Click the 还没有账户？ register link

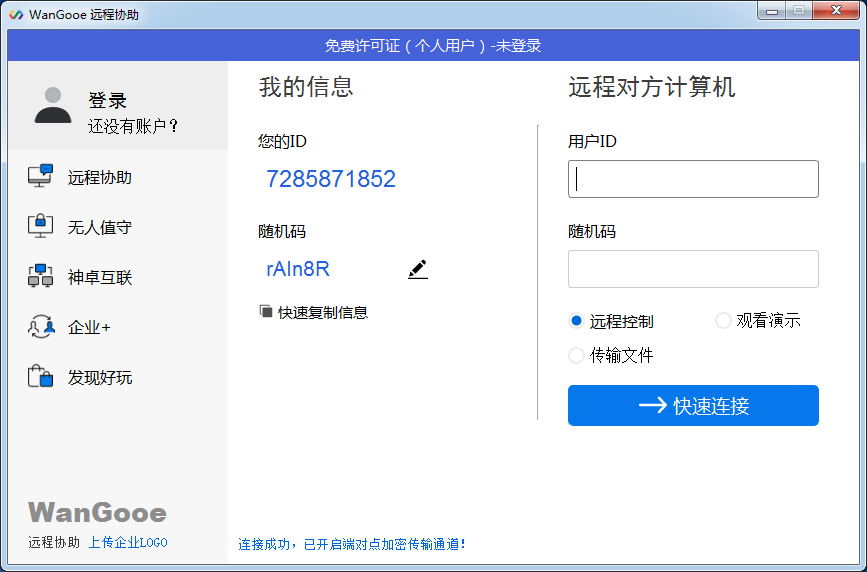pos(133,126)
